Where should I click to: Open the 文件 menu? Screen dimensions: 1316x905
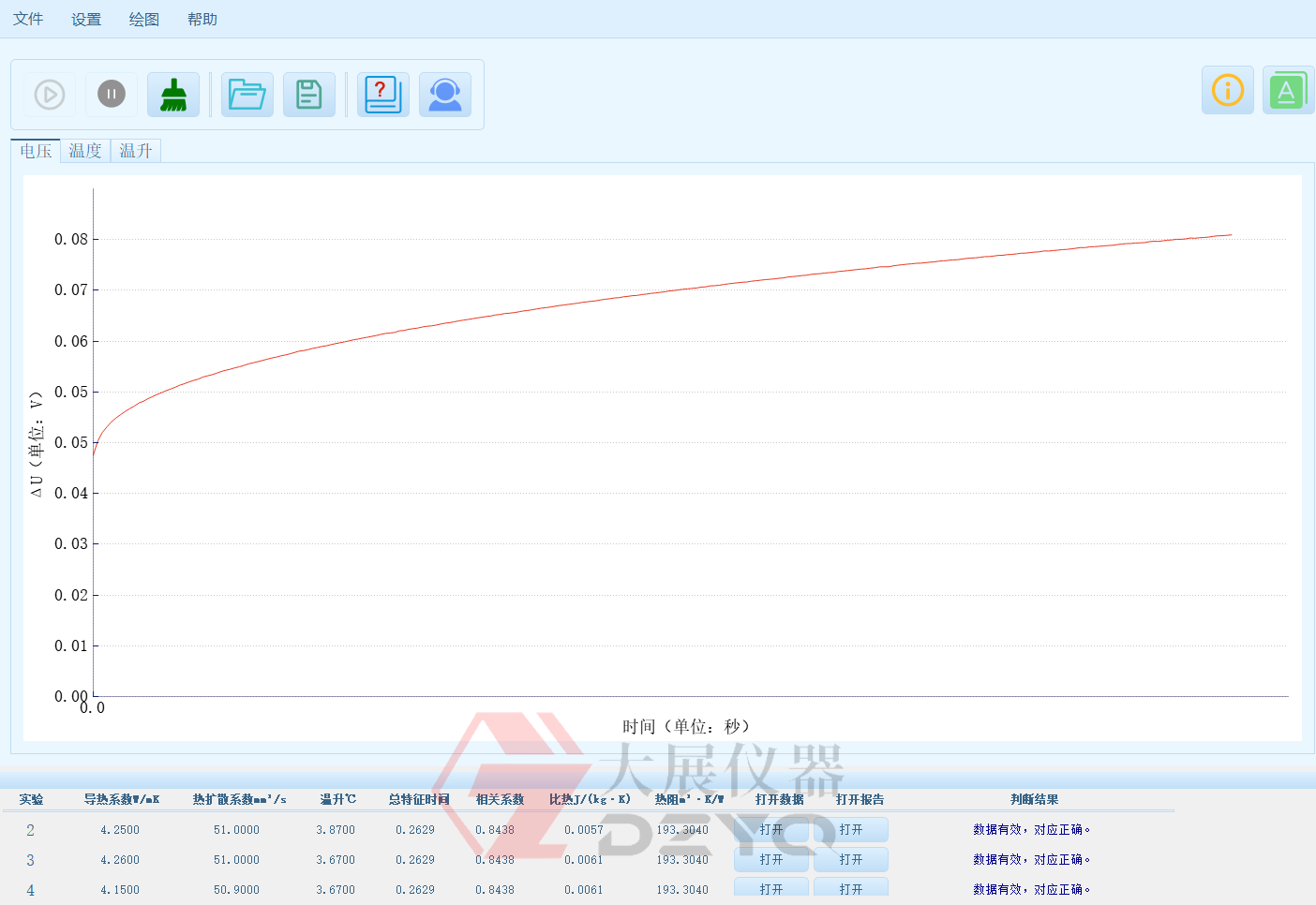pyautogui.click(x=28, y=19)
